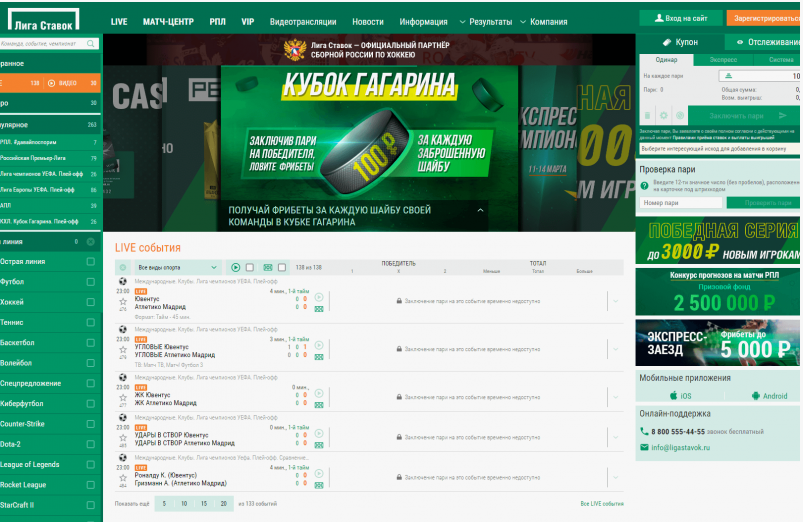Check the Киберфутбол checkbox

[91, 404]
